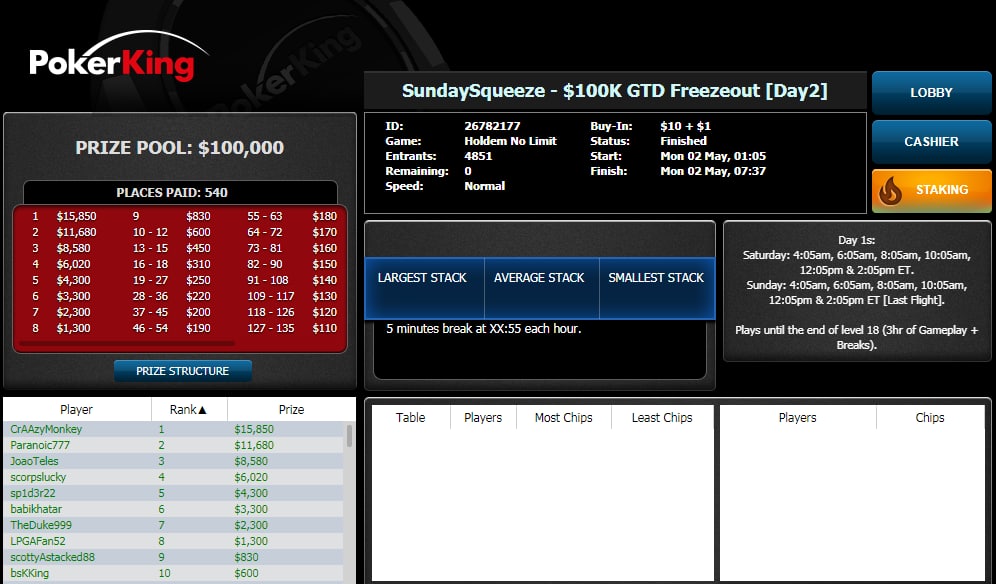Sort player list by Prize column
This screenshot has height=584, width=996.
(x=291, y=409)
